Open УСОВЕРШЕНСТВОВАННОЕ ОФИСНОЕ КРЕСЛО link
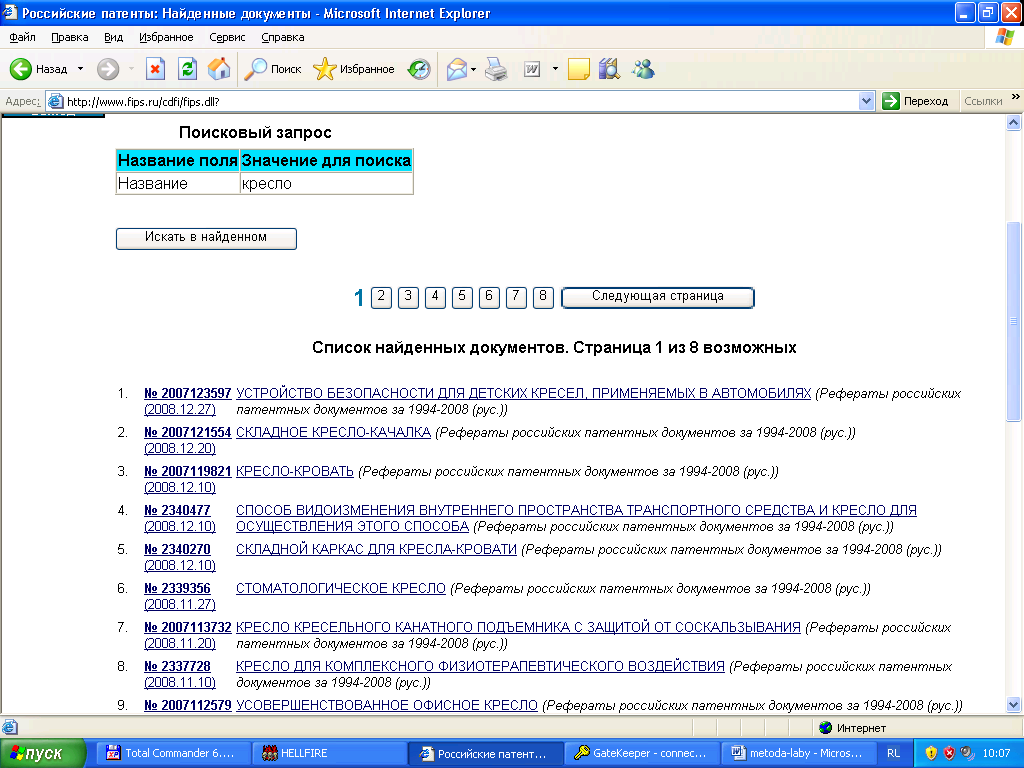The width and height of the screenshot is (1024, 768). tap(387, 705)
